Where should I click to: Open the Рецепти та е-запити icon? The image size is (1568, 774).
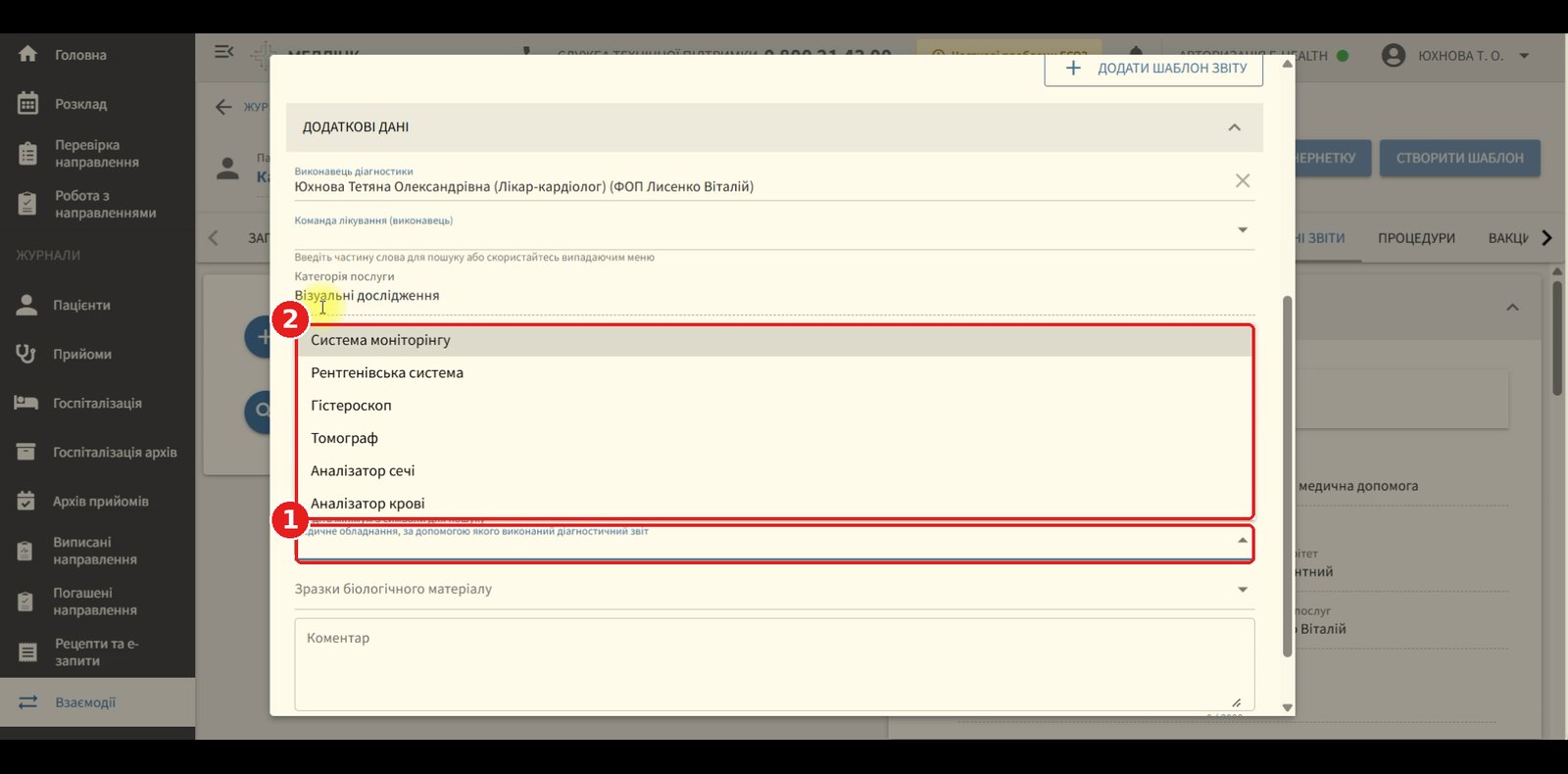tap(27, 652)
